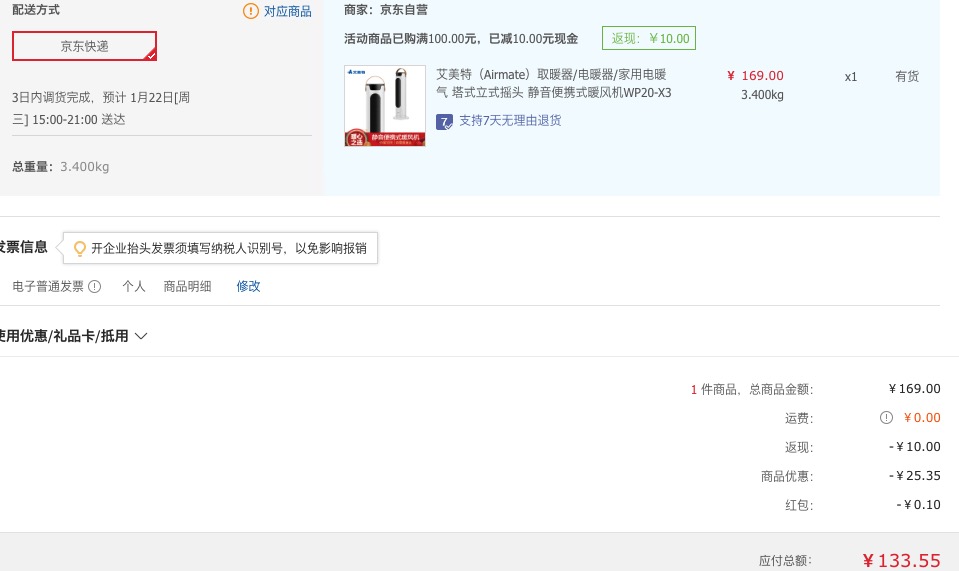Click the 7-day return badge icon
Viewport: 959px width, 571px height.
coord(445,122)
